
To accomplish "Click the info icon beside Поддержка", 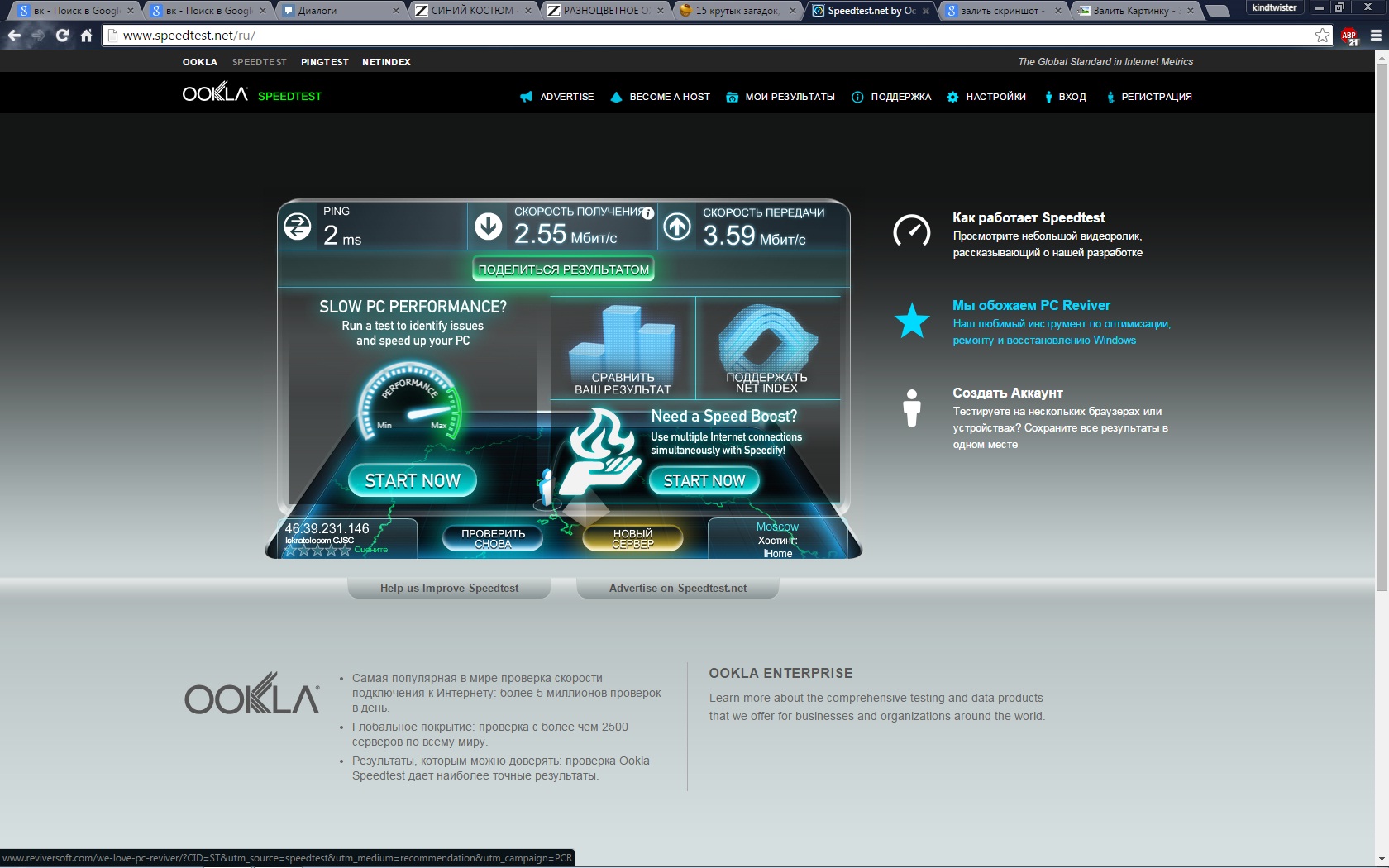I will click(857, 97).
